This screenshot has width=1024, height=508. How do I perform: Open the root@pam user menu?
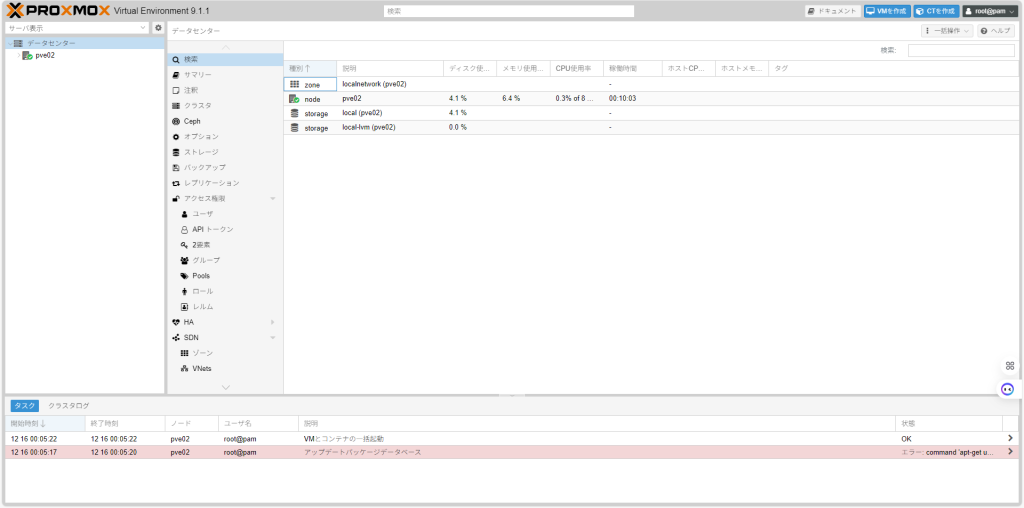point(989,11)
